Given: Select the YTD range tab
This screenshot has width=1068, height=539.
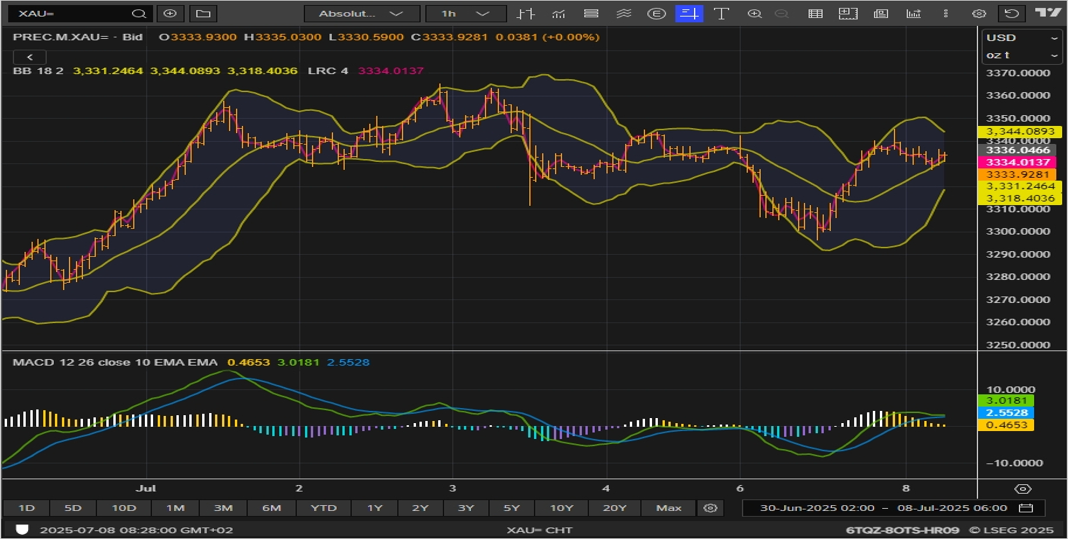Looking at the screenshot, I should click(x=324, y=508).
